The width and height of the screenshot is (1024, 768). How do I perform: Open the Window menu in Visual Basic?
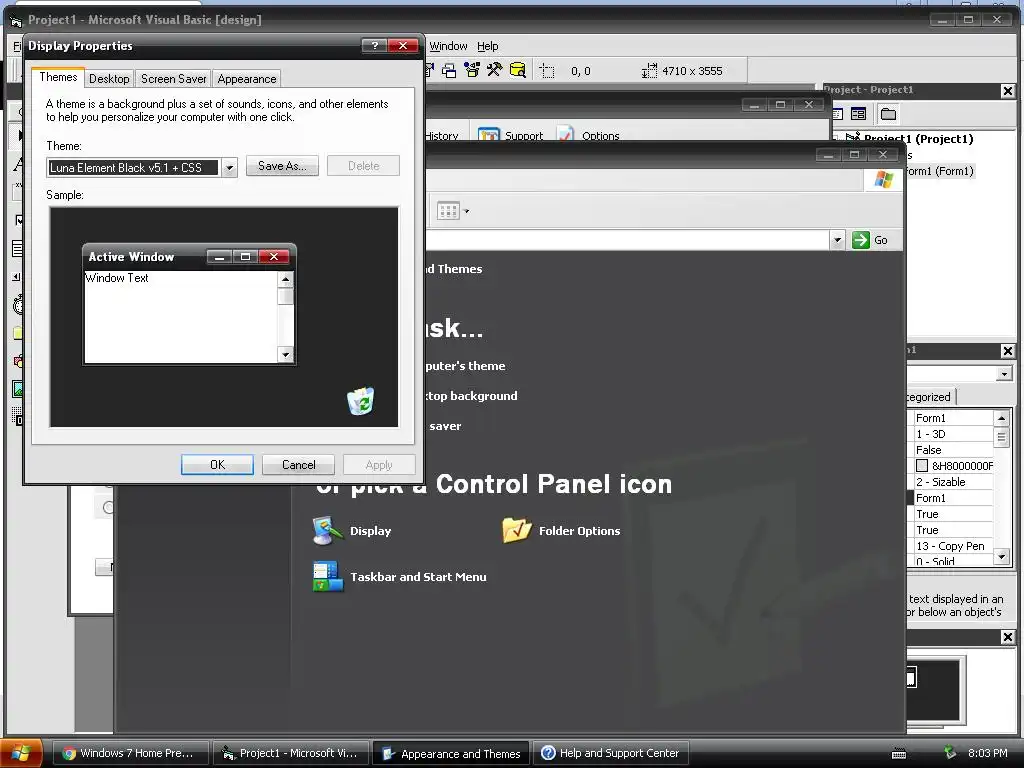[448, 46]
